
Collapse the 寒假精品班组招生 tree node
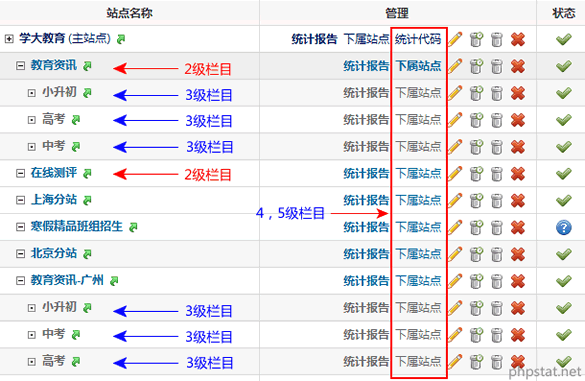(20, 227)
